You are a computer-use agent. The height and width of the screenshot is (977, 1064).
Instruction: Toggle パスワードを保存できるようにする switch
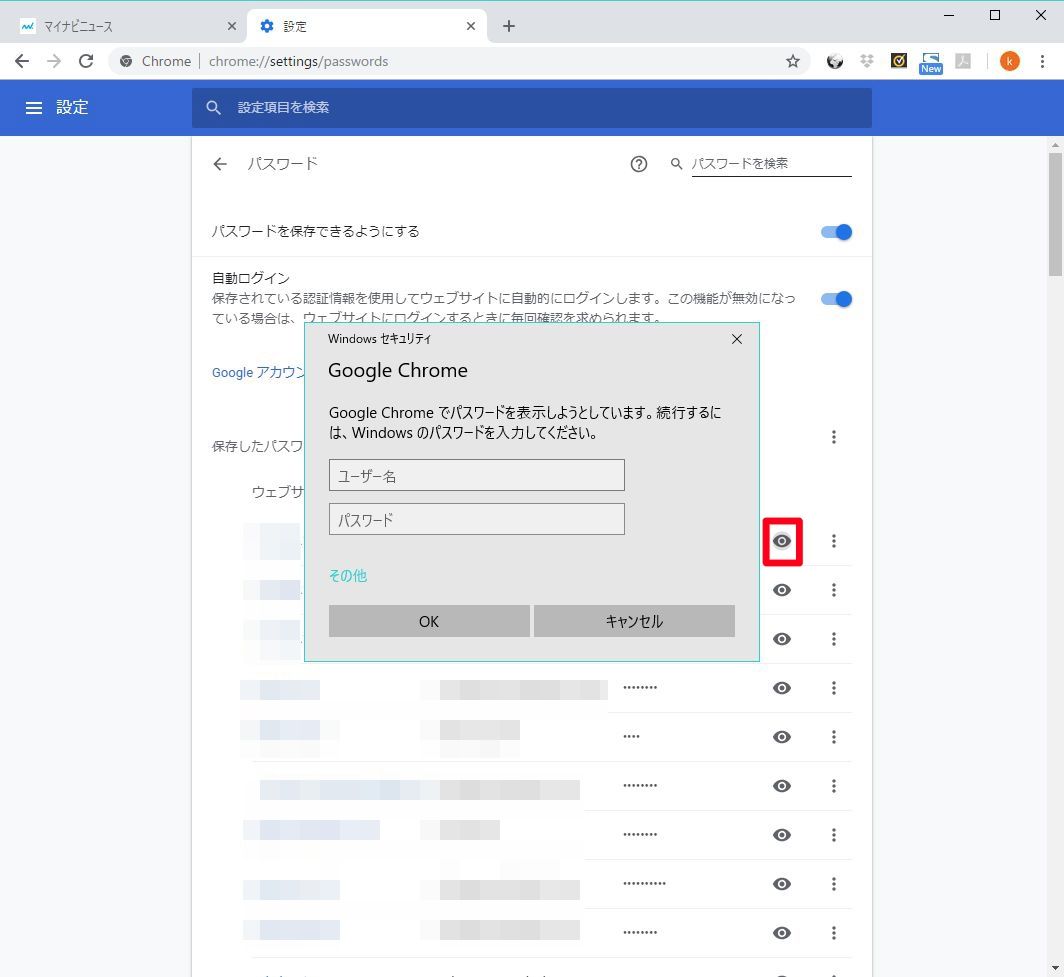pyautogui.click(x=836, y=232)
